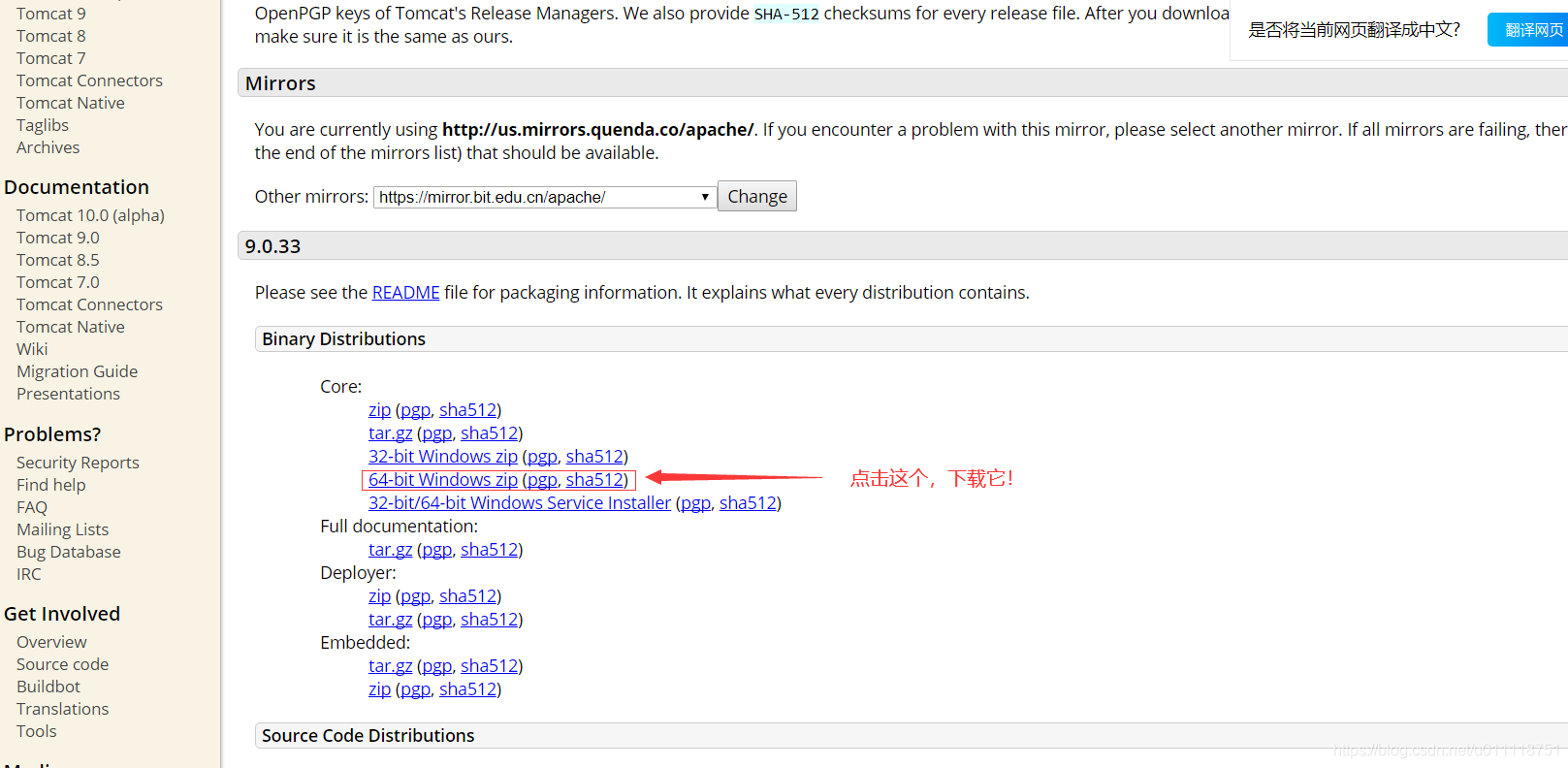Download the Deployer zip
Screen dimensions: 1568x768
click(379, 596)
